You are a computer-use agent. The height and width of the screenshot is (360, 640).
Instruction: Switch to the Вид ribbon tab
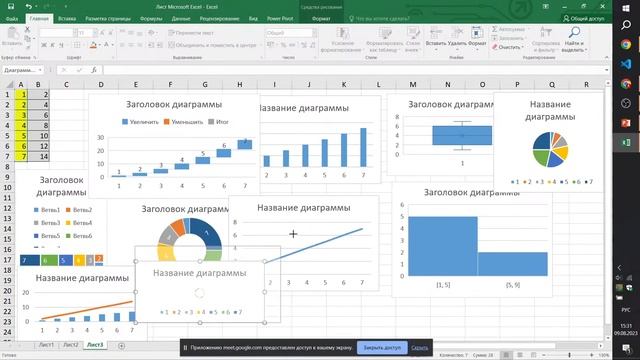coord(253,19)
